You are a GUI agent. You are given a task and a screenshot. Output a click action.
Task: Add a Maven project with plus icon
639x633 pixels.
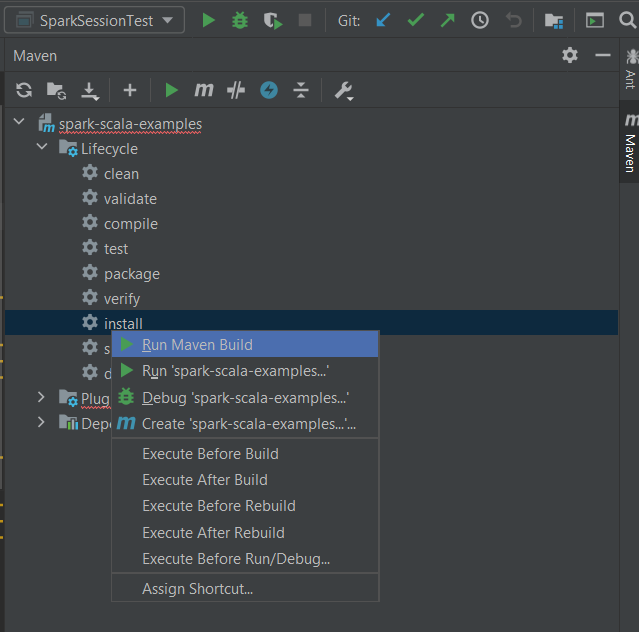tap(130, 90)
